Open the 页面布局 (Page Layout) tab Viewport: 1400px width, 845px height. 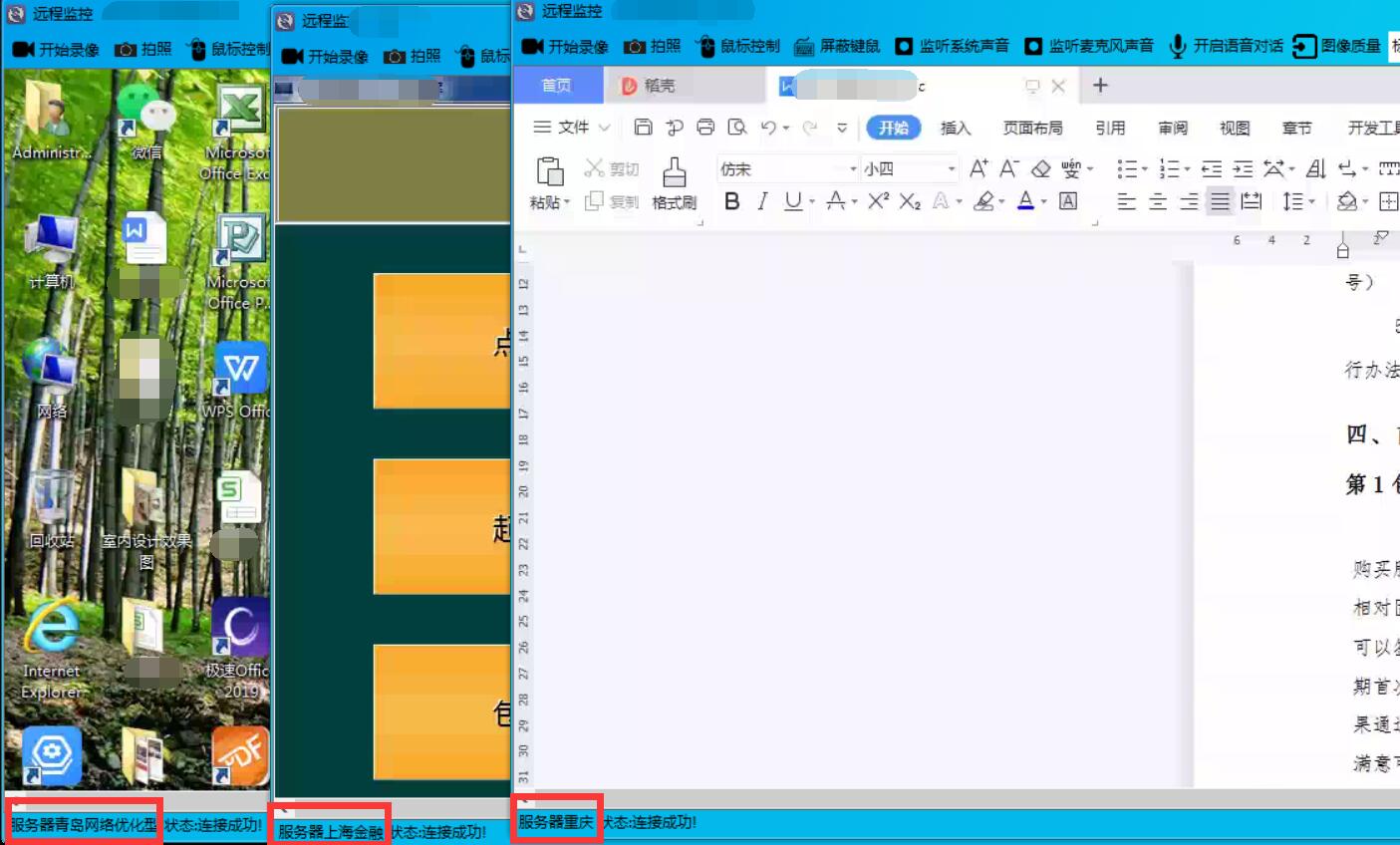[x=1032, y=128]
